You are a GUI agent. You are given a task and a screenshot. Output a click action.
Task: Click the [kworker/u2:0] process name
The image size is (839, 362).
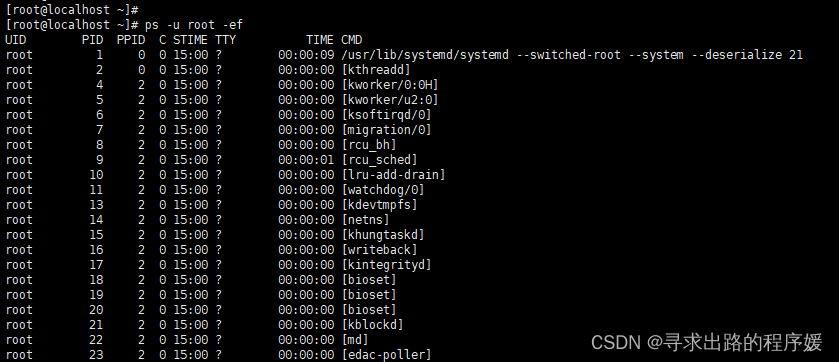(x=390, y=99)
